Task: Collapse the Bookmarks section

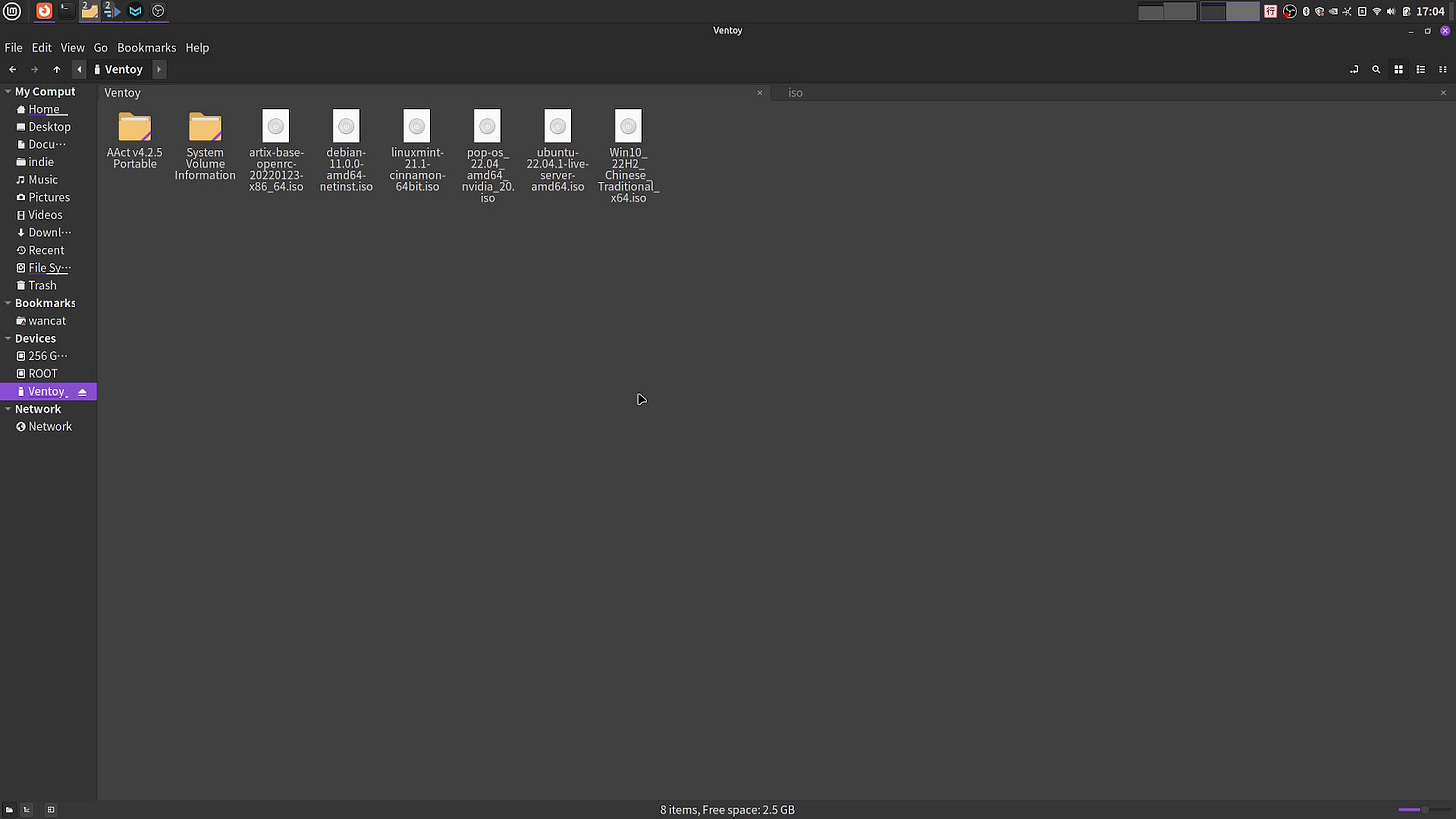Action: click(x=8, y=303)
